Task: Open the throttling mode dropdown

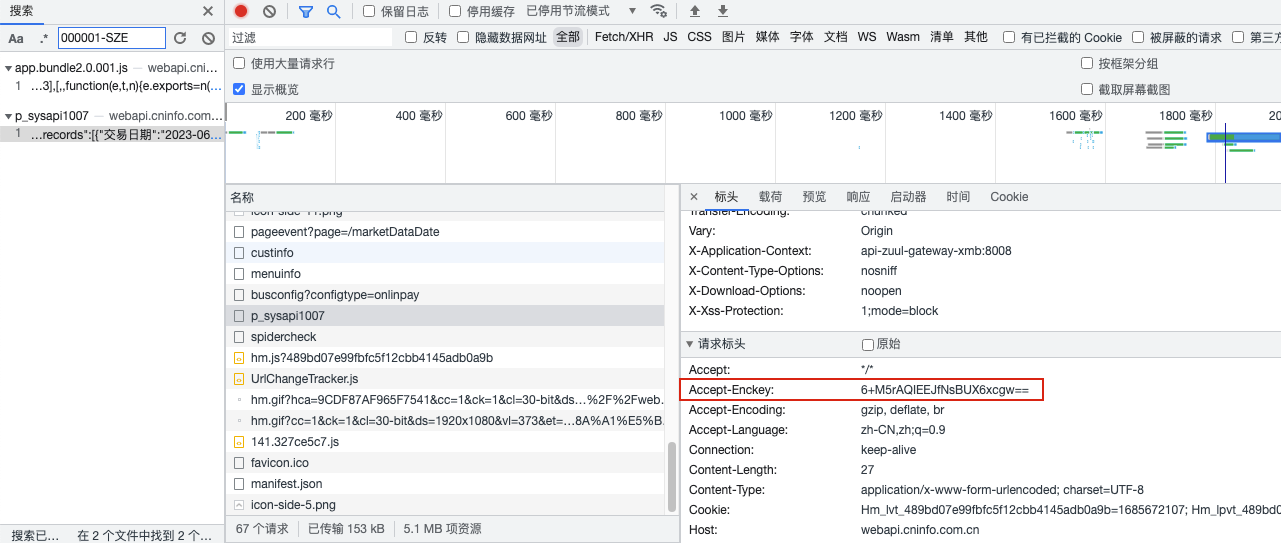Action: click(581, 11)
